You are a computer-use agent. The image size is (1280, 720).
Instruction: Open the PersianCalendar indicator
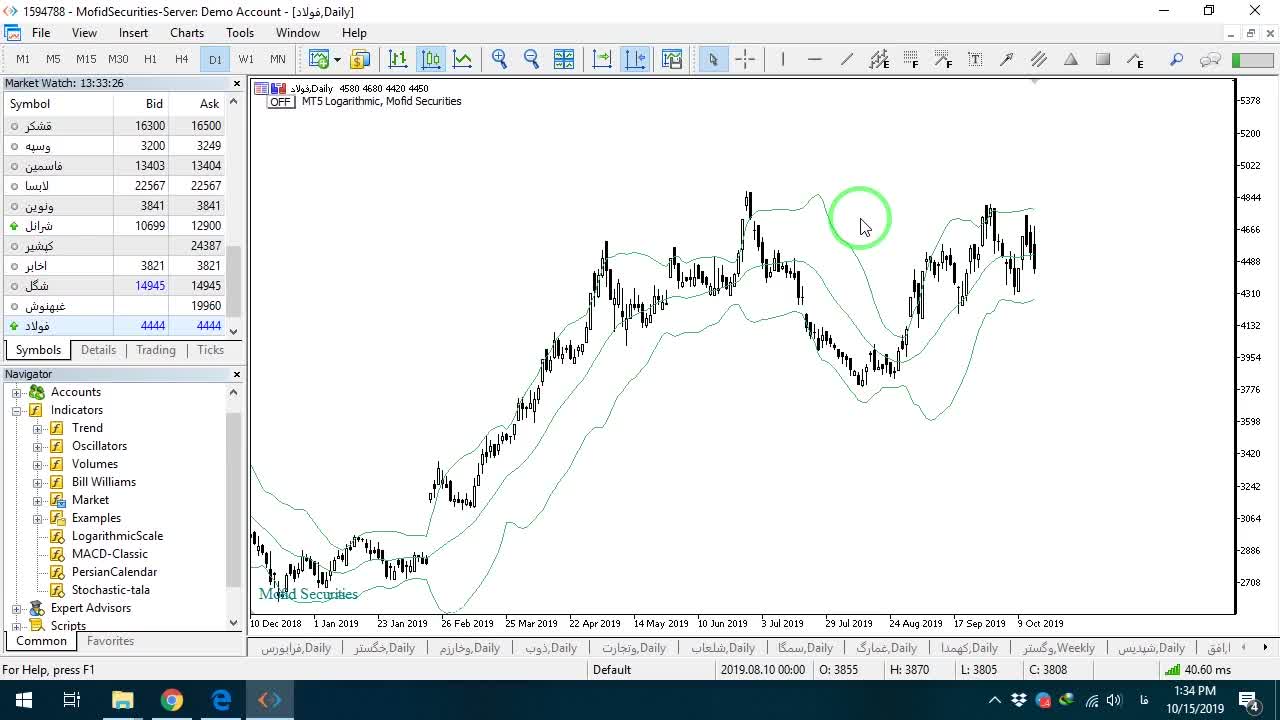pos(114,572)
